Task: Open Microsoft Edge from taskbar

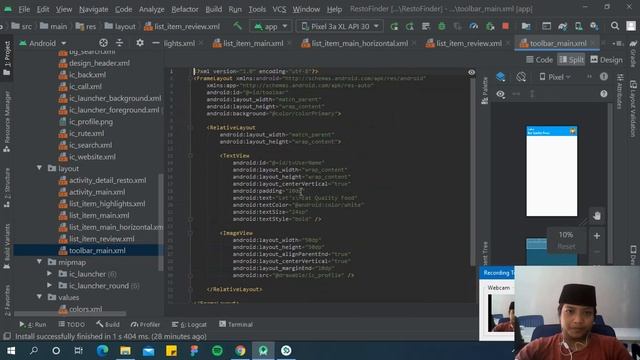Action: tap(102, 351)
